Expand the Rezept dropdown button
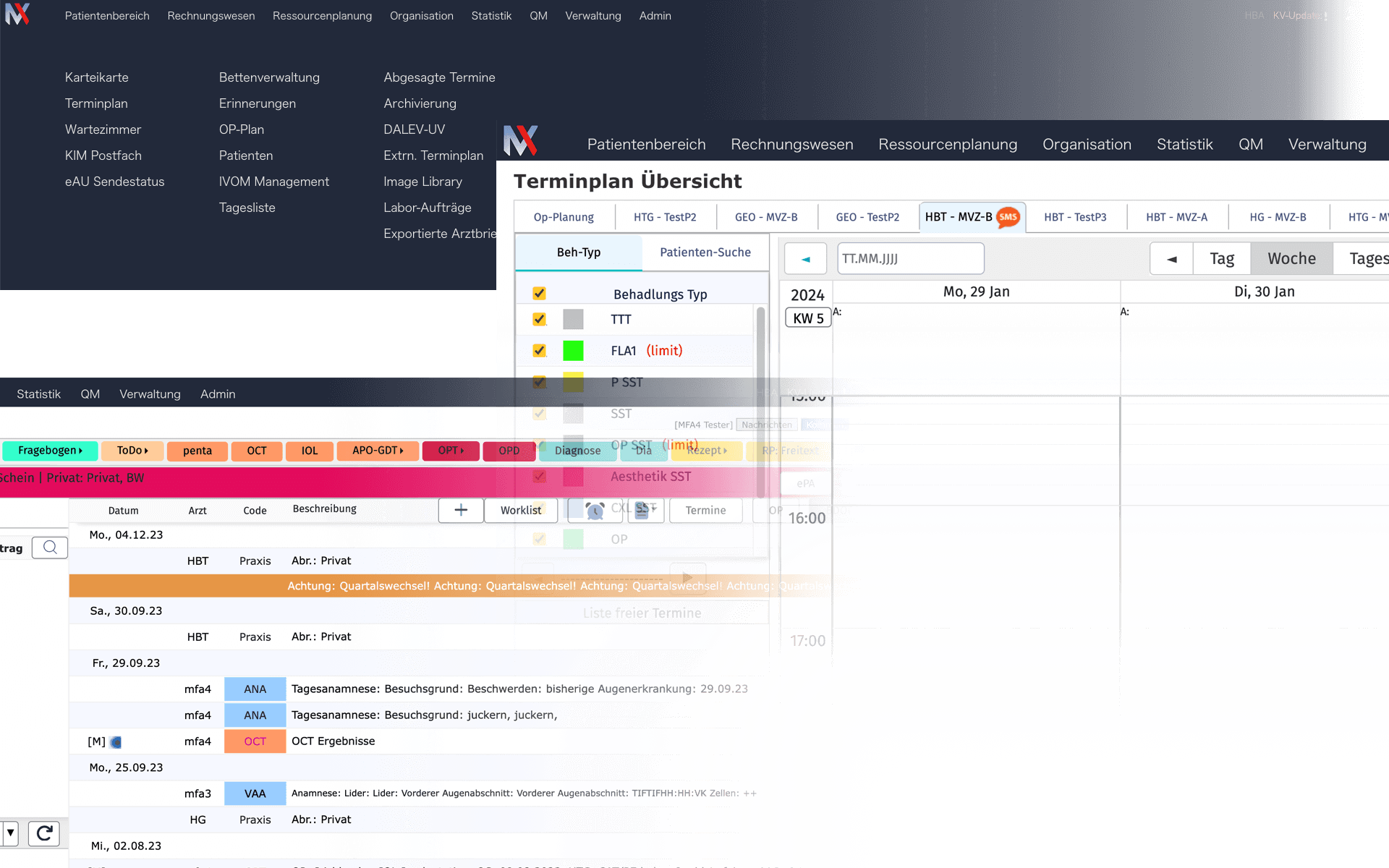Screen dimensions: 1389x868 707,451
